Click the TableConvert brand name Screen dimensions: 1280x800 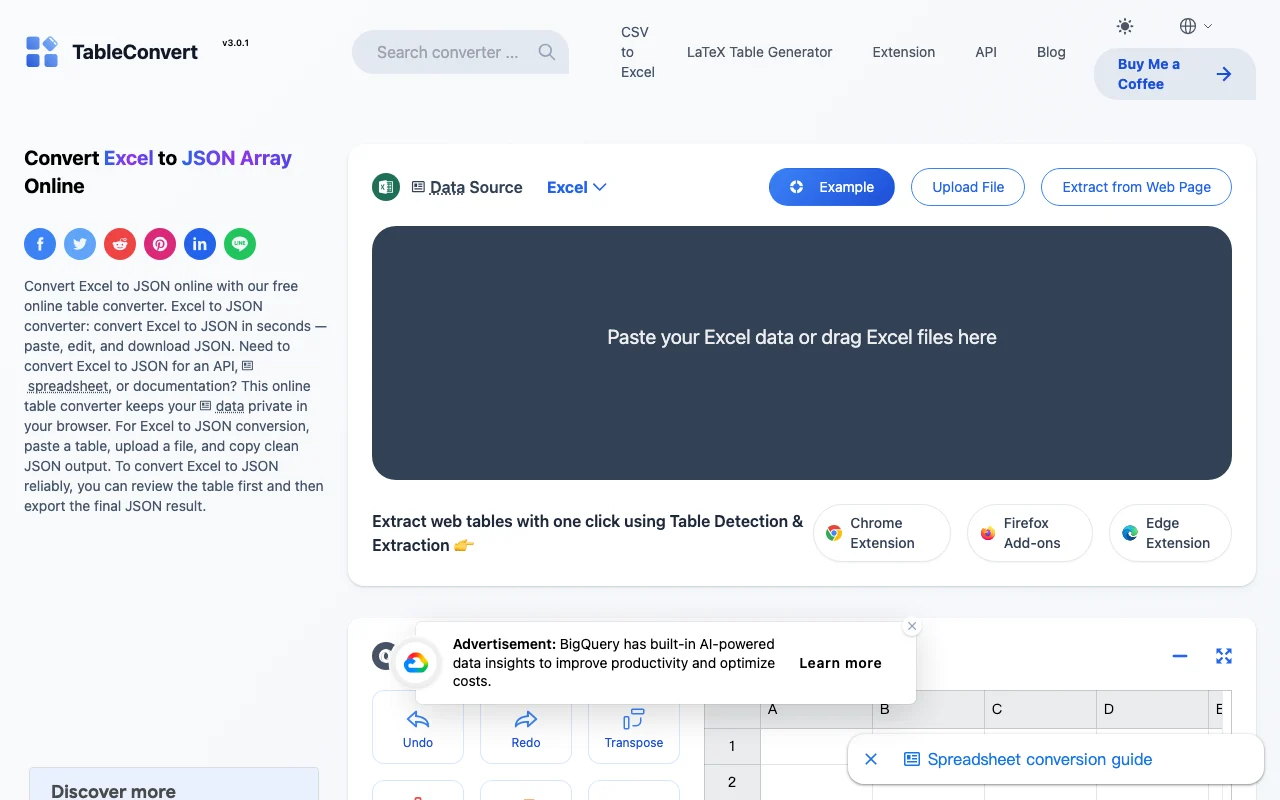click(135, 52)
